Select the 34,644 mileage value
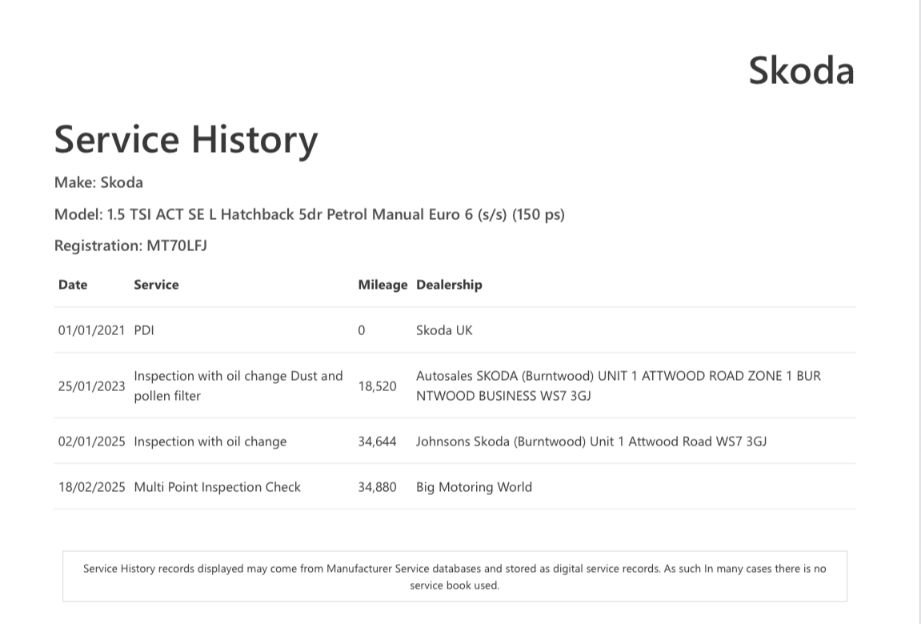Viewport: 921px width, 624px height. pyautogui.click(x=377, y=441)
